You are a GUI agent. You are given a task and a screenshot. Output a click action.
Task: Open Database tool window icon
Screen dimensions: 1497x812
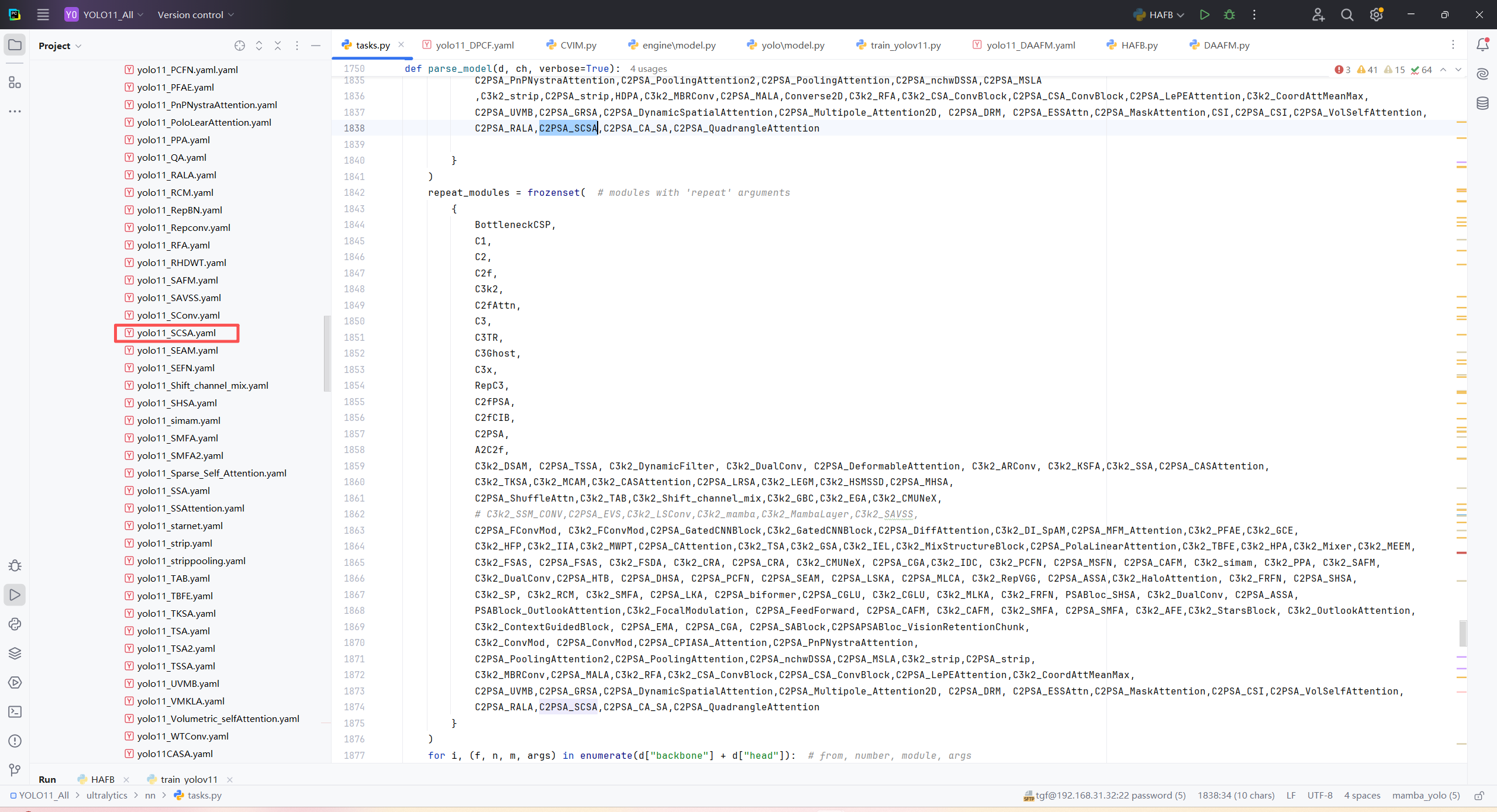[x=1482, y=103]
